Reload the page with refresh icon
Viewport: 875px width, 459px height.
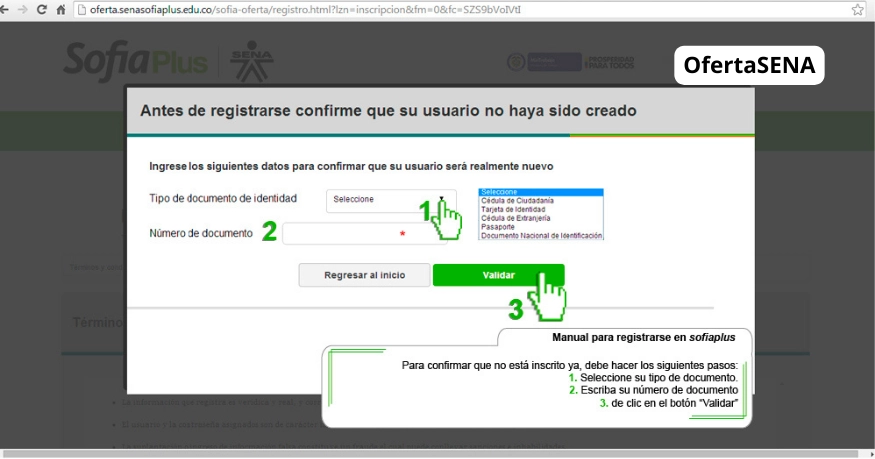tap(41, 10)
